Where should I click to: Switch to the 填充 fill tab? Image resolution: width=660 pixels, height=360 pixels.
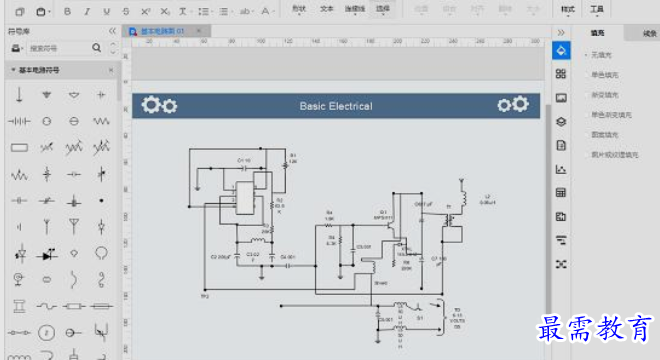pos(597,33)
